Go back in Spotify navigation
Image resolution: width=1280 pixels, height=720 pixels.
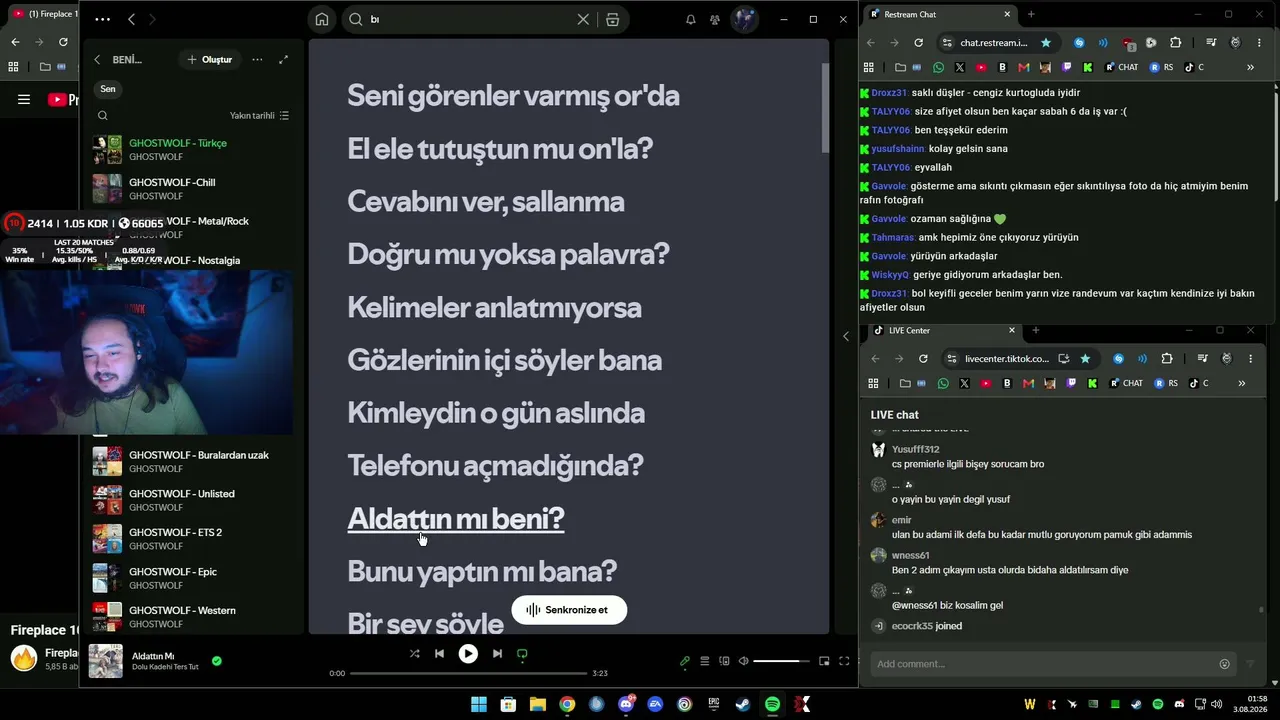131,19
